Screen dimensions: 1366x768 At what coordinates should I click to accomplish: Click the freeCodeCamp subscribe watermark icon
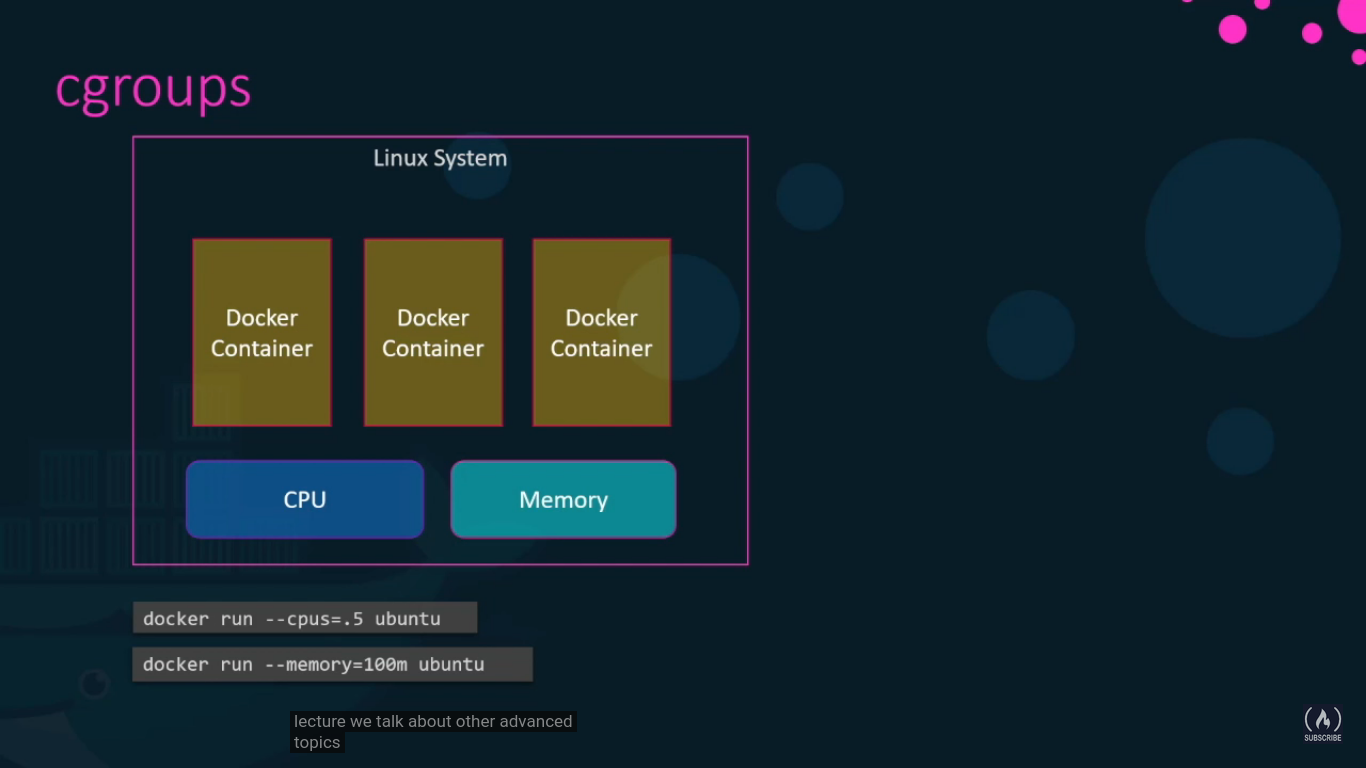coord(1322,724)
